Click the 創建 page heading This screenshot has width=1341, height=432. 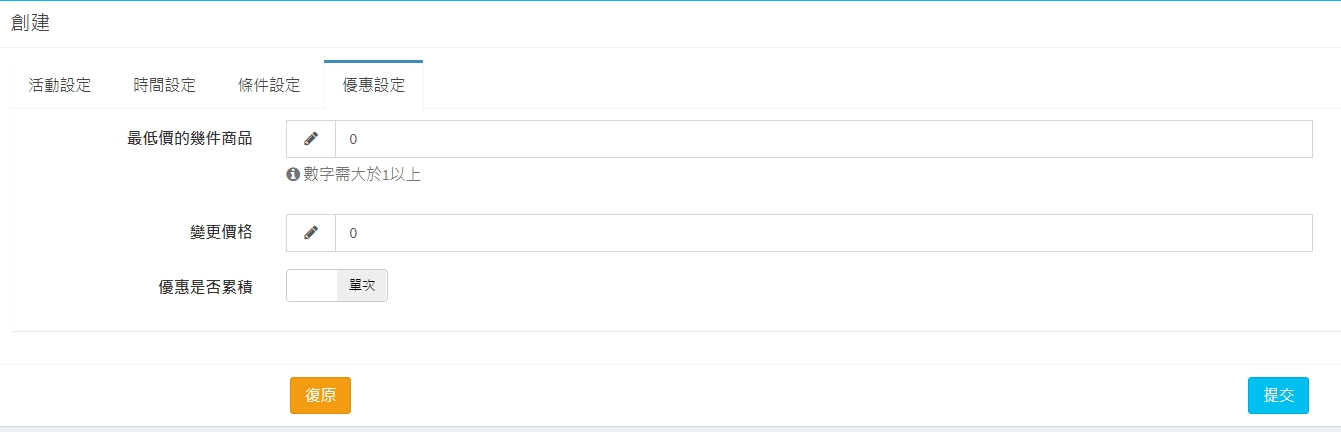click(30, 24)
